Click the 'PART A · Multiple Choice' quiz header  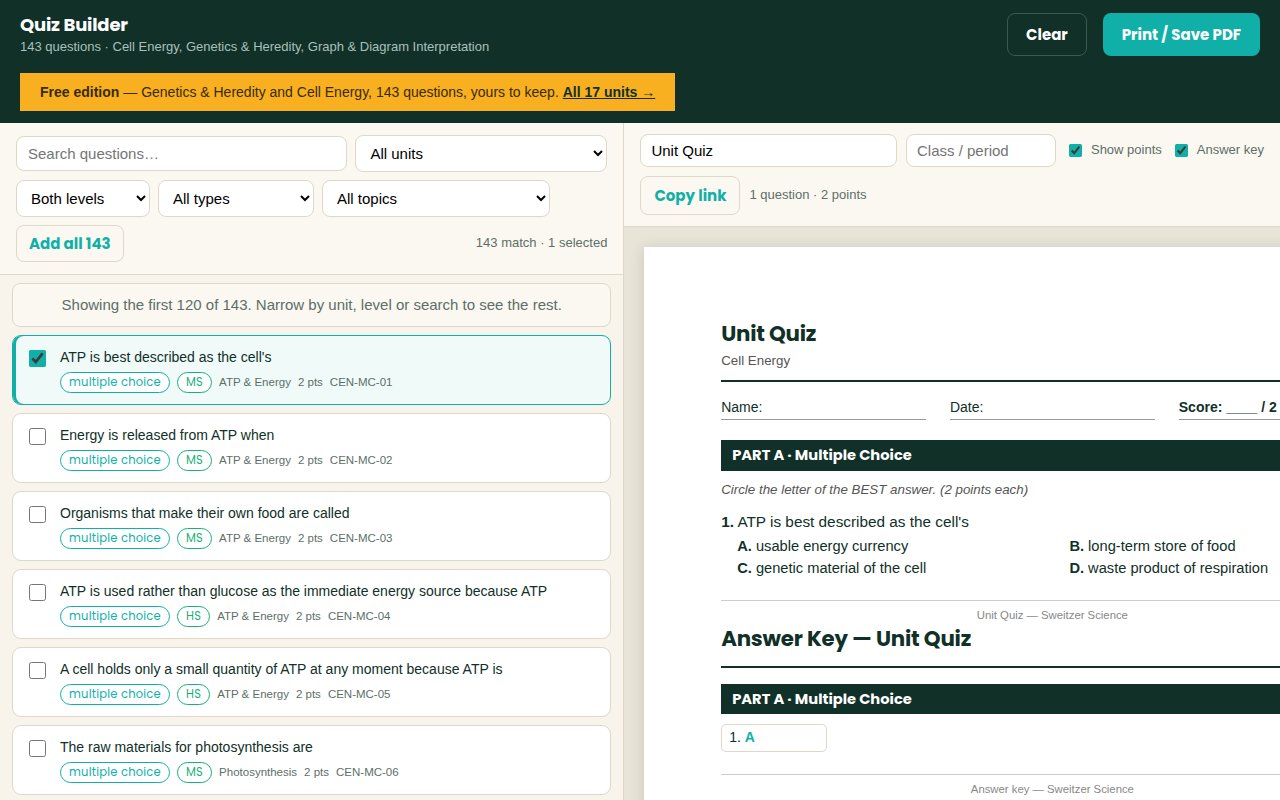tap(1000, 455)
